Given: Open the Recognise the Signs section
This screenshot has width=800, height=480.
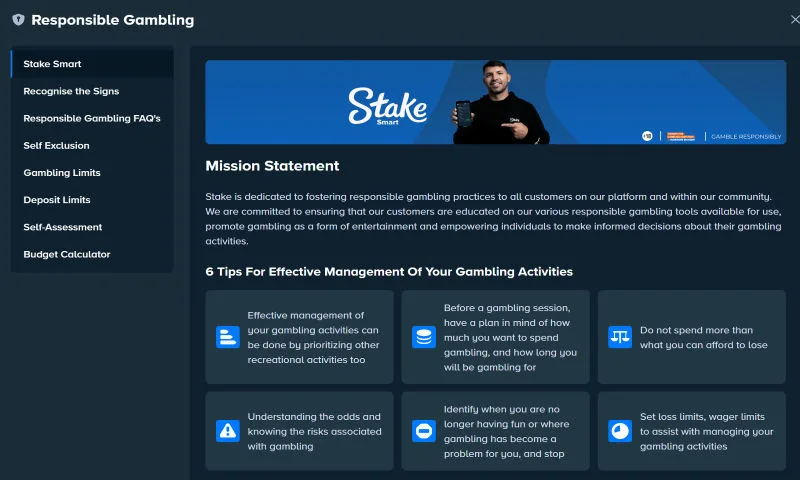Looking at the screenshot, I should (71, 91).
